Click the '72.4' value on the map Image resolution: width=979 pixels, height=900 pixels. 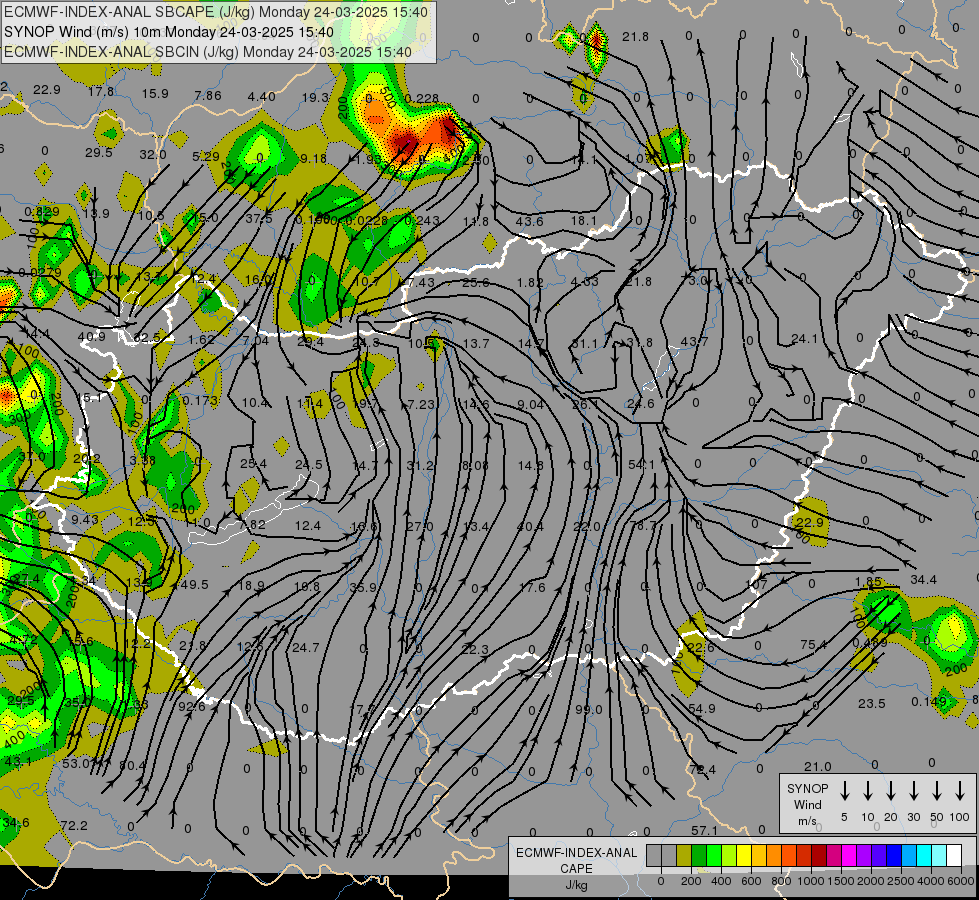[703, 769]
